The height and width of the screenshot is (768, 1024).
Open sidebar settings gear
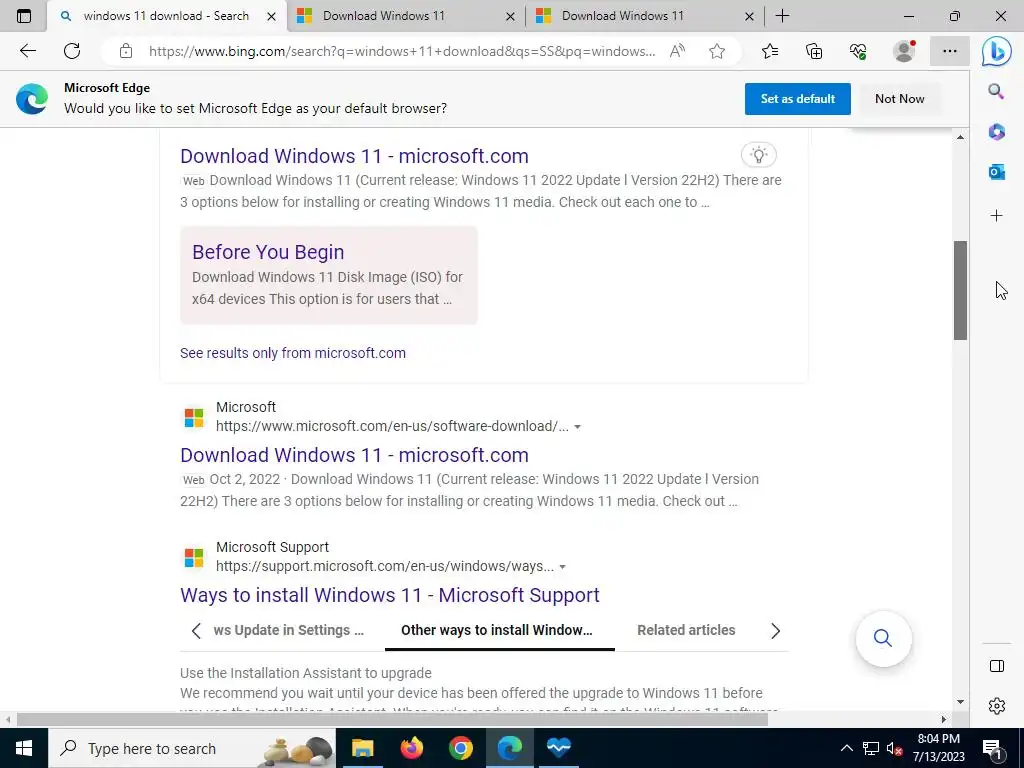coord(997,706)
